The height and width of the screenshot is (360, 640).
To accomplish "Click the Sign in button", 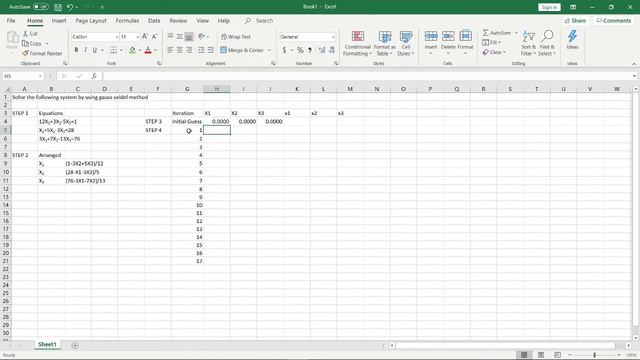I will (549, 7).
